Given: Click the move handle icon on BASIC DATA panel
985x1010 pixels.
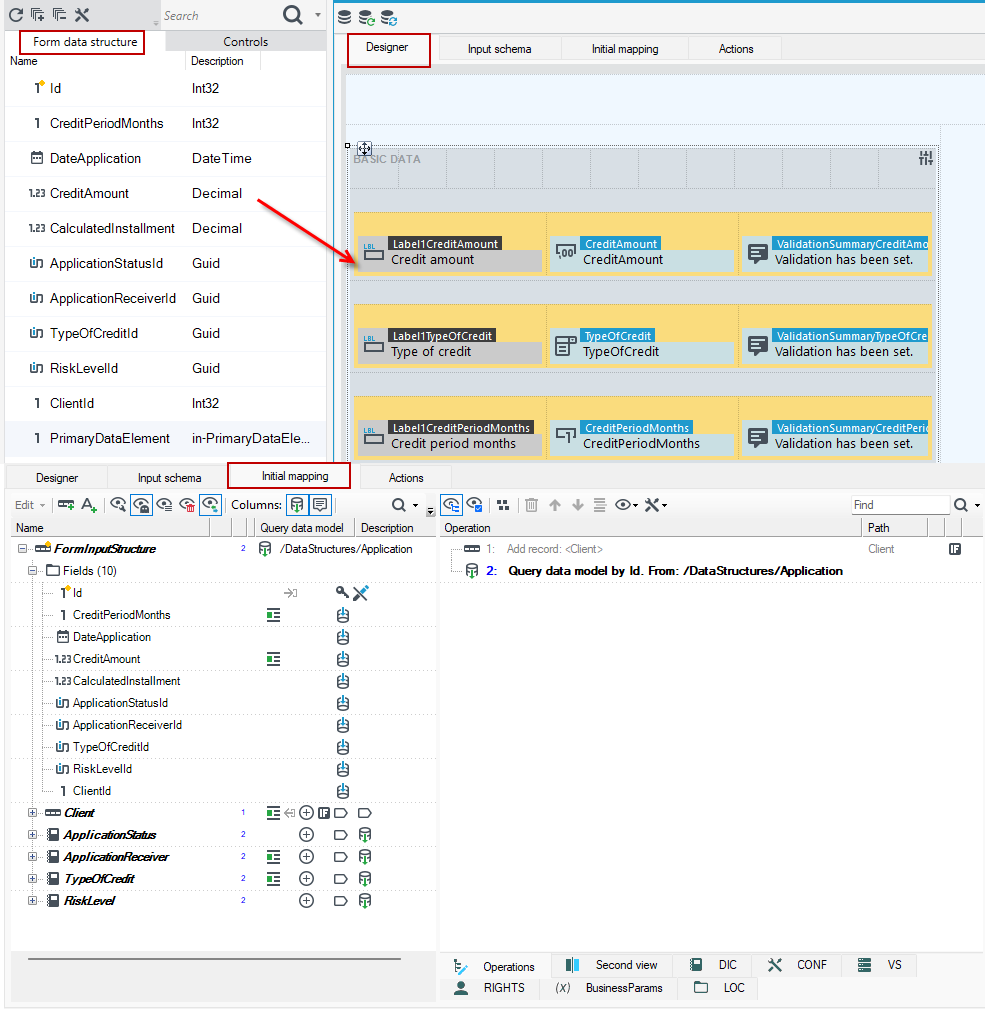Looking at the screenshot, I should coord(364,149).
